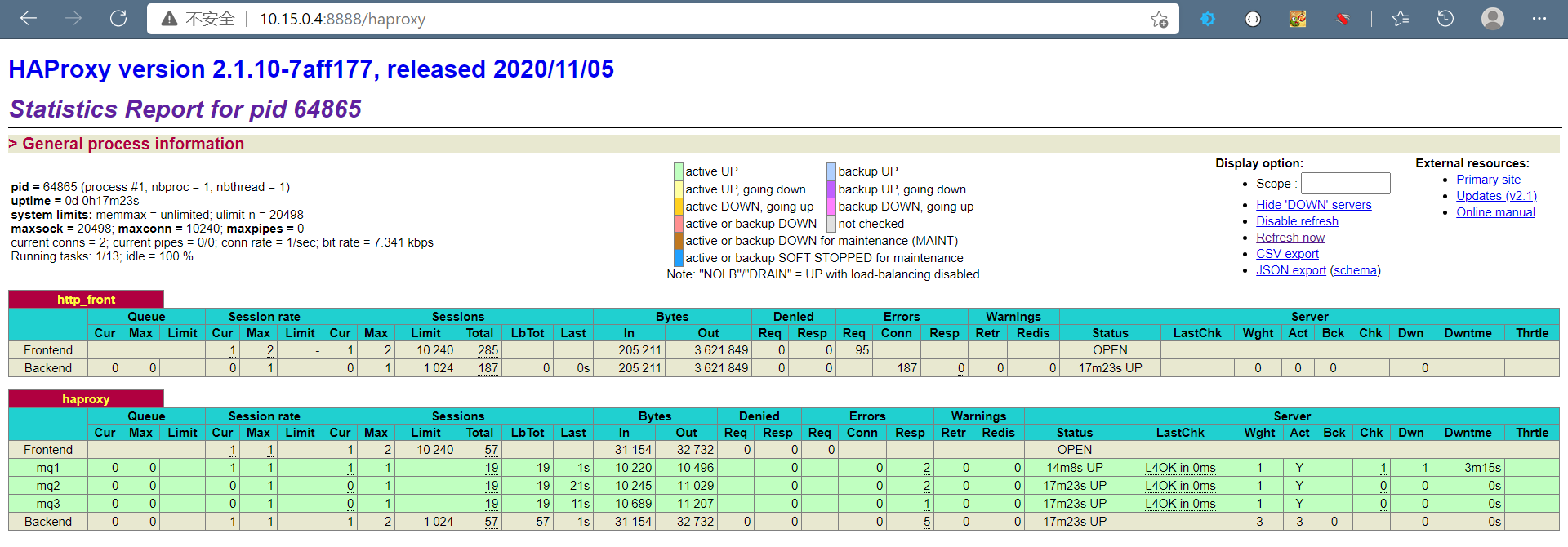Focus the Scope filter text box
The image size is (1568, 547).
pyautogui.click(x=1345, y=183)
